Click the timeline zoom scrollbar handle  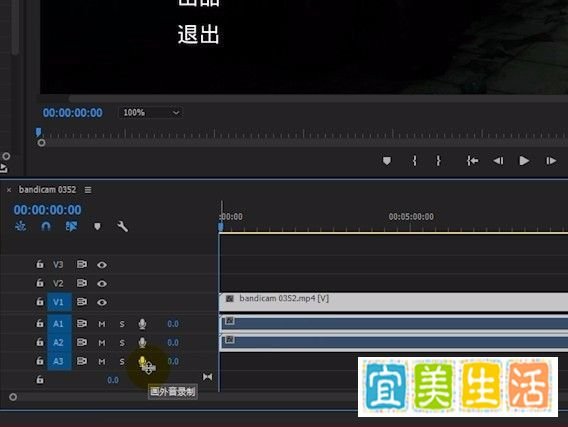[13, 397]
